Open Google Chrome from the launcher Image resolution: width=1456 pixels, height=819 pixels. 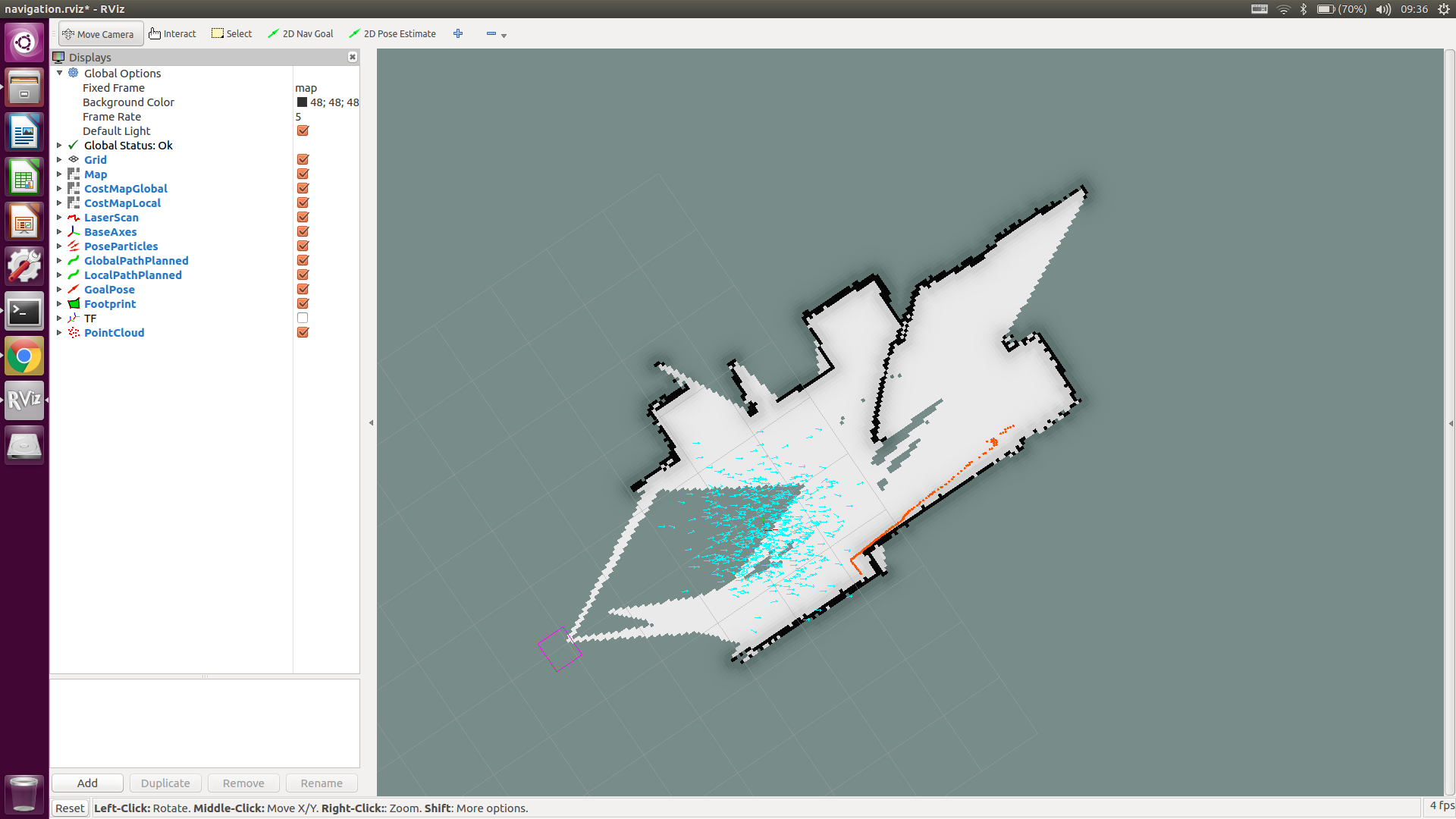[24, 356]
